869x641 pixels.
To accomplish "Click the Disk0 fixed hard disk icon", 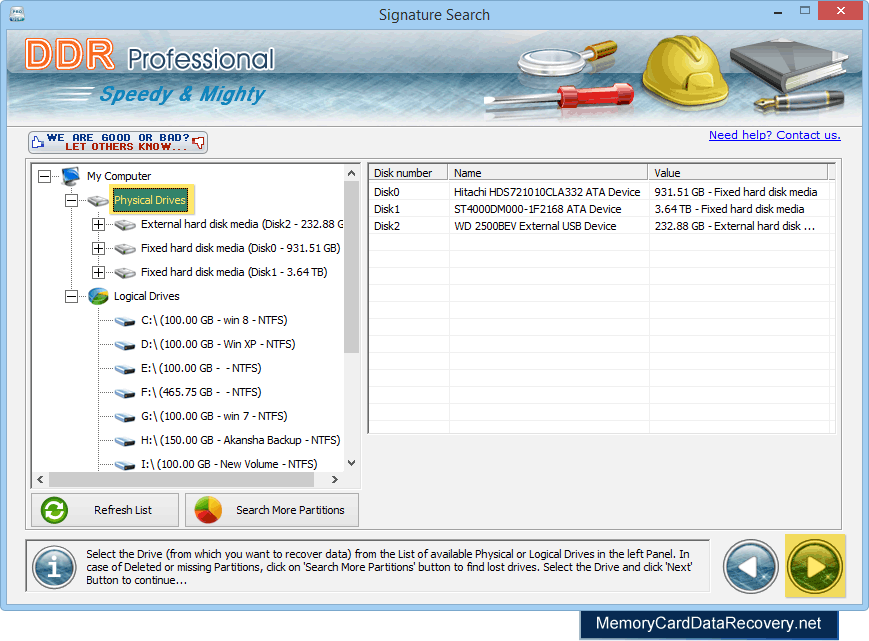I will tap(125, 249).
